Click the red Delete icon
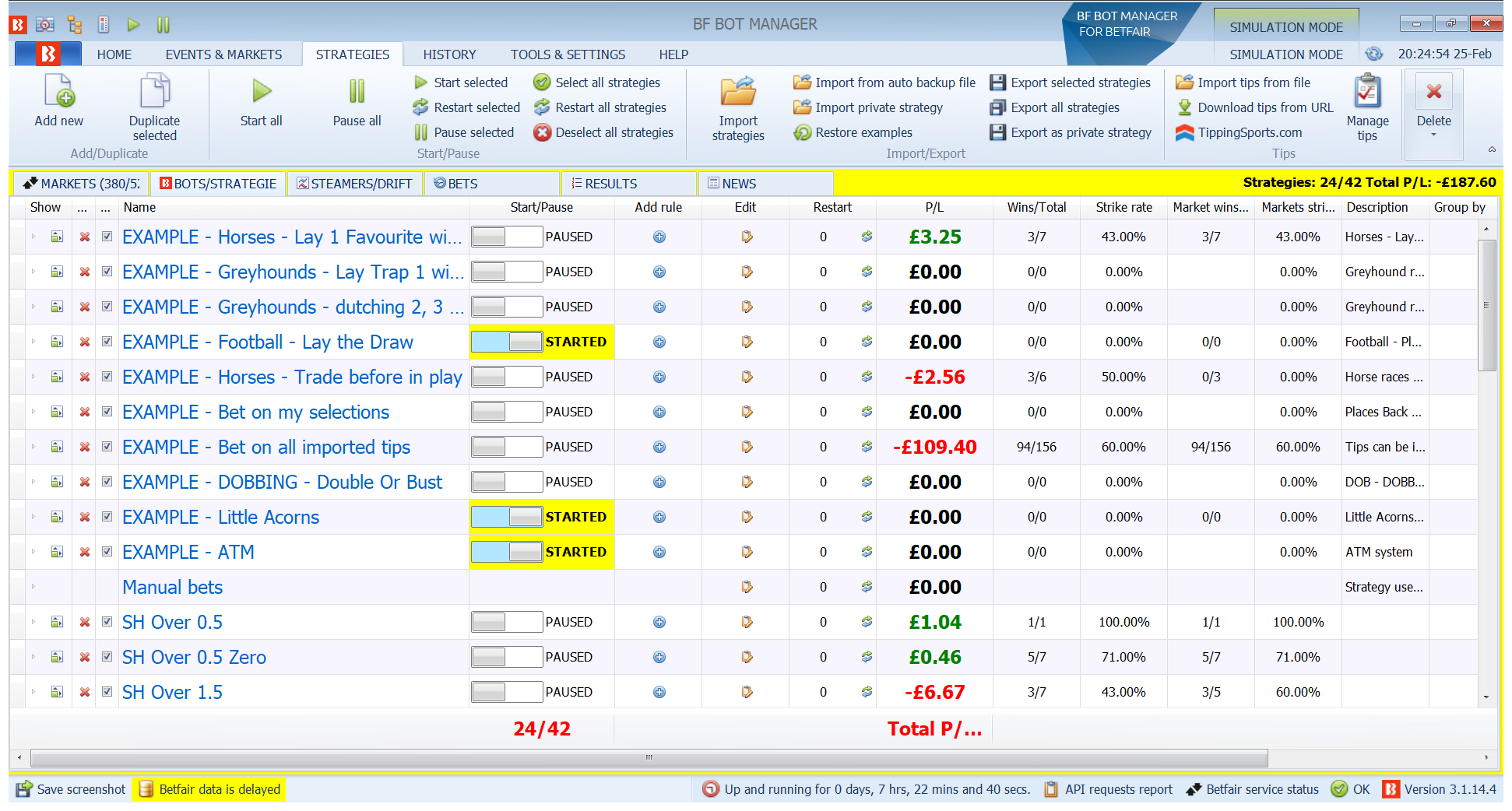Viewport: 1512px width, 811px height. [x=1434, y=91]
